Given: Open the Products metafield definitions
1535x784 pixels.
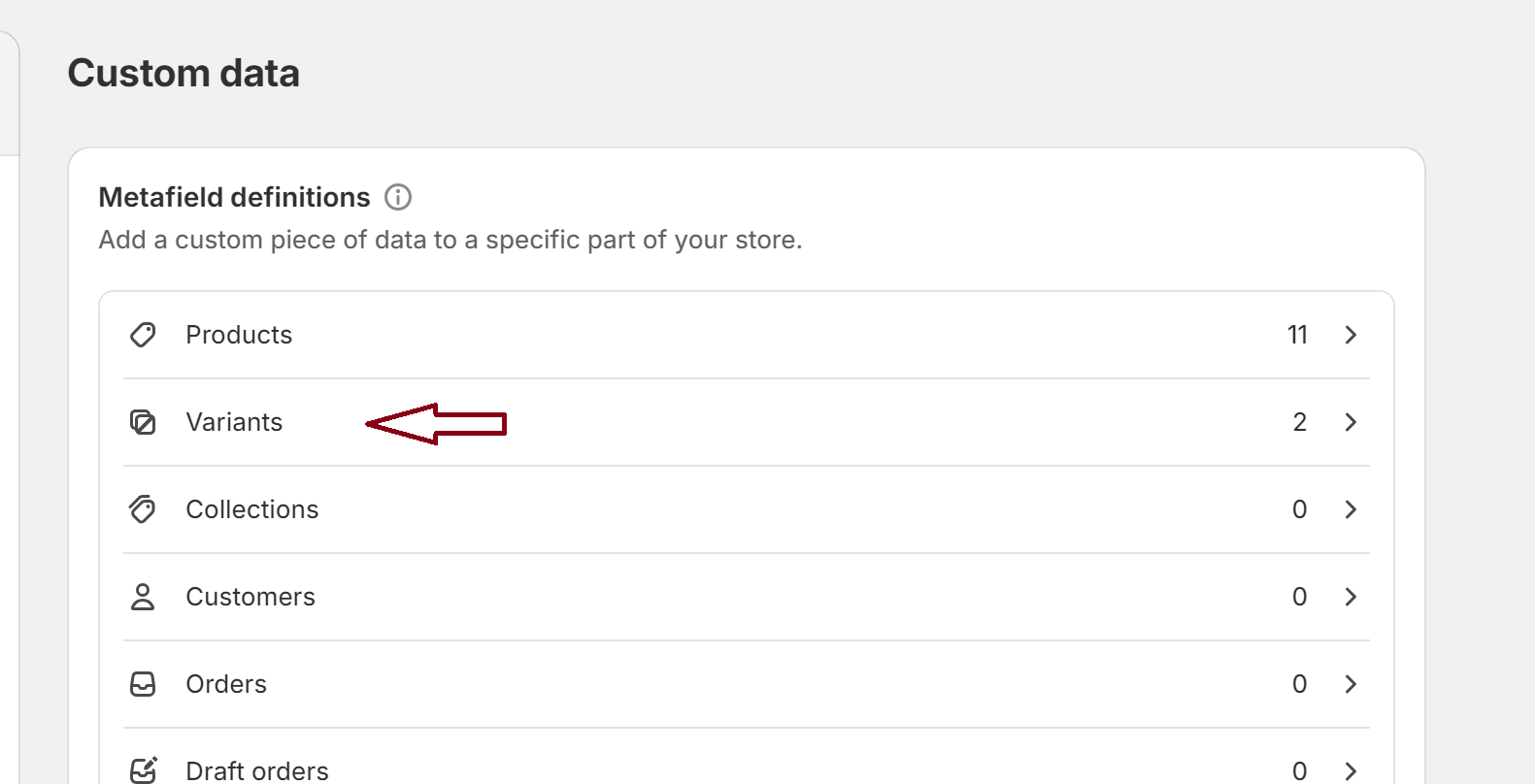Looking at the screenshot, I should click(239, 335).
